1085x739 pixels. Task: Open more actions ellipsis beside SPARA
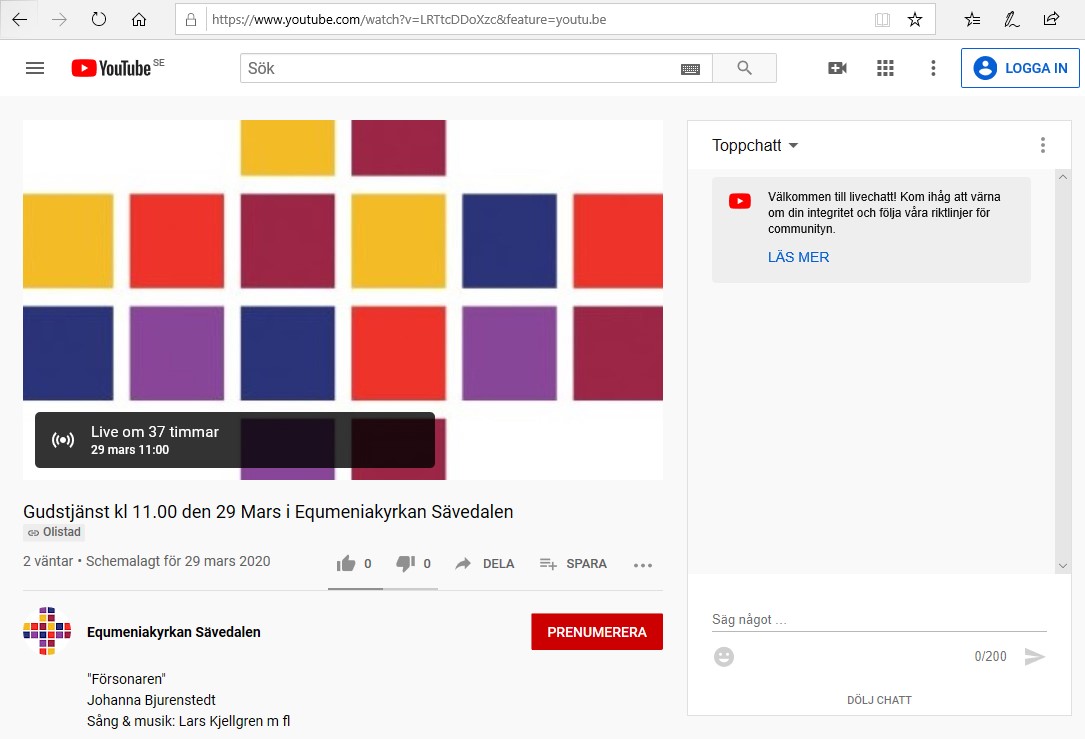coord(643,565)
